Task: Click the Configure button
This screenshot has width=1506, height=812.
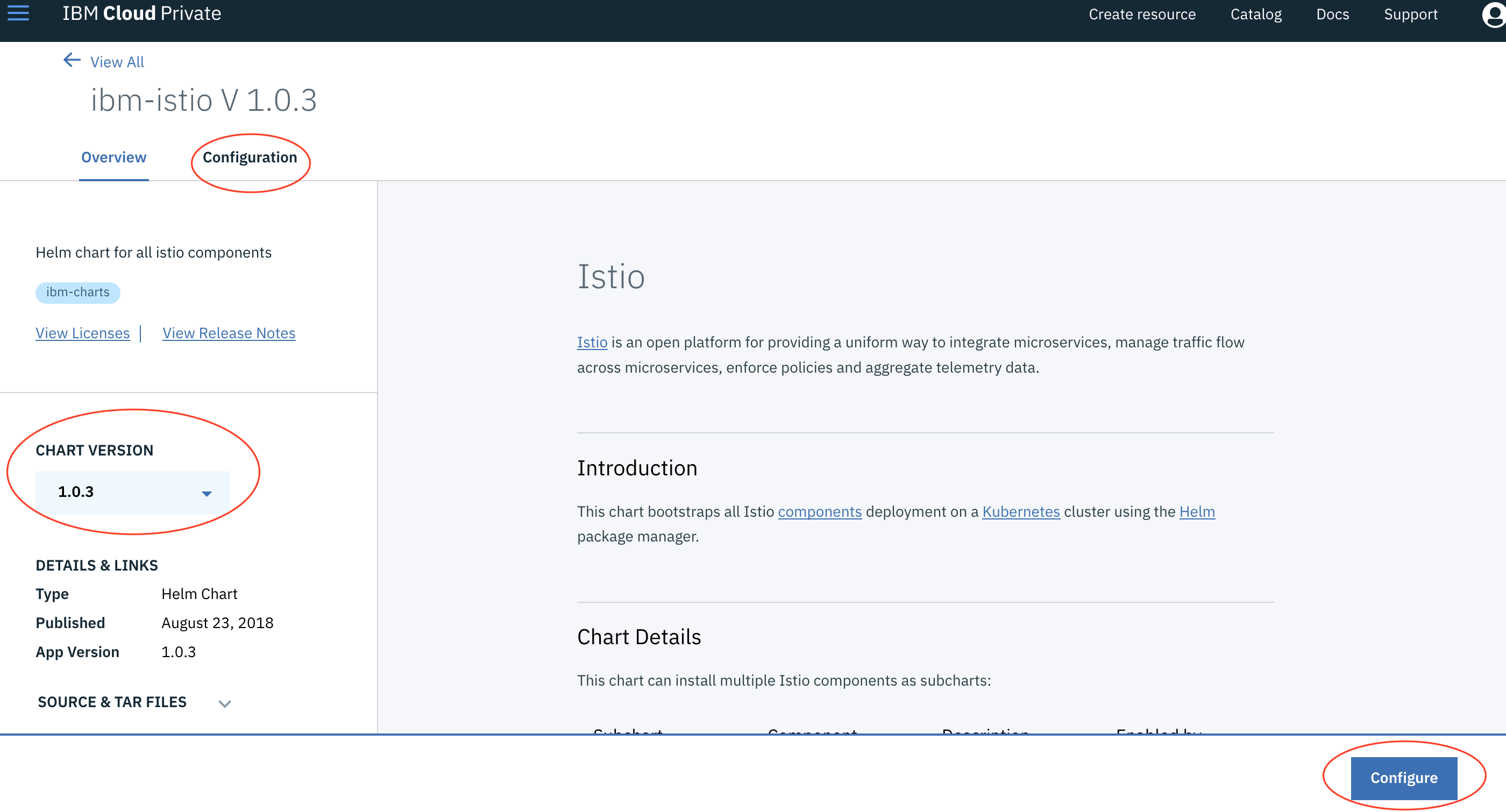Action: click(1404, 778)
